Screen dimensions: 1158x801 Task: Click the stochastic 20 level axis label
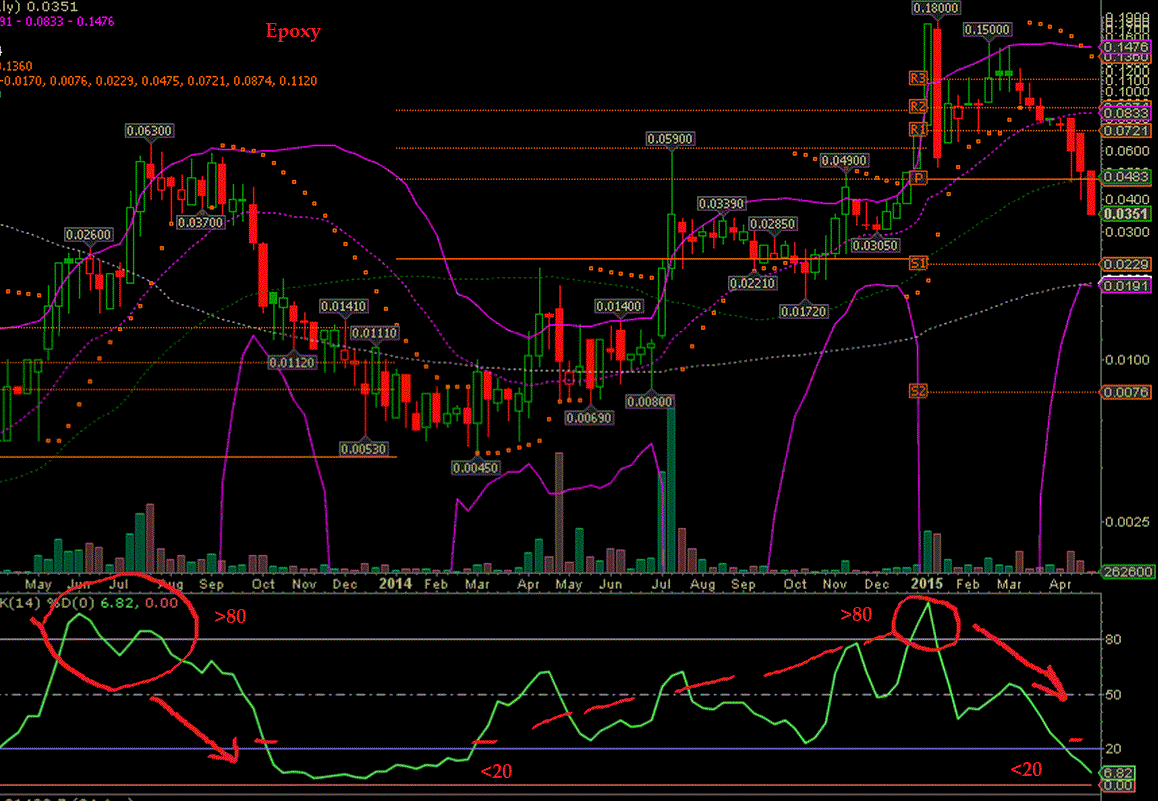pyautogui.click(x=1114, y=749)
